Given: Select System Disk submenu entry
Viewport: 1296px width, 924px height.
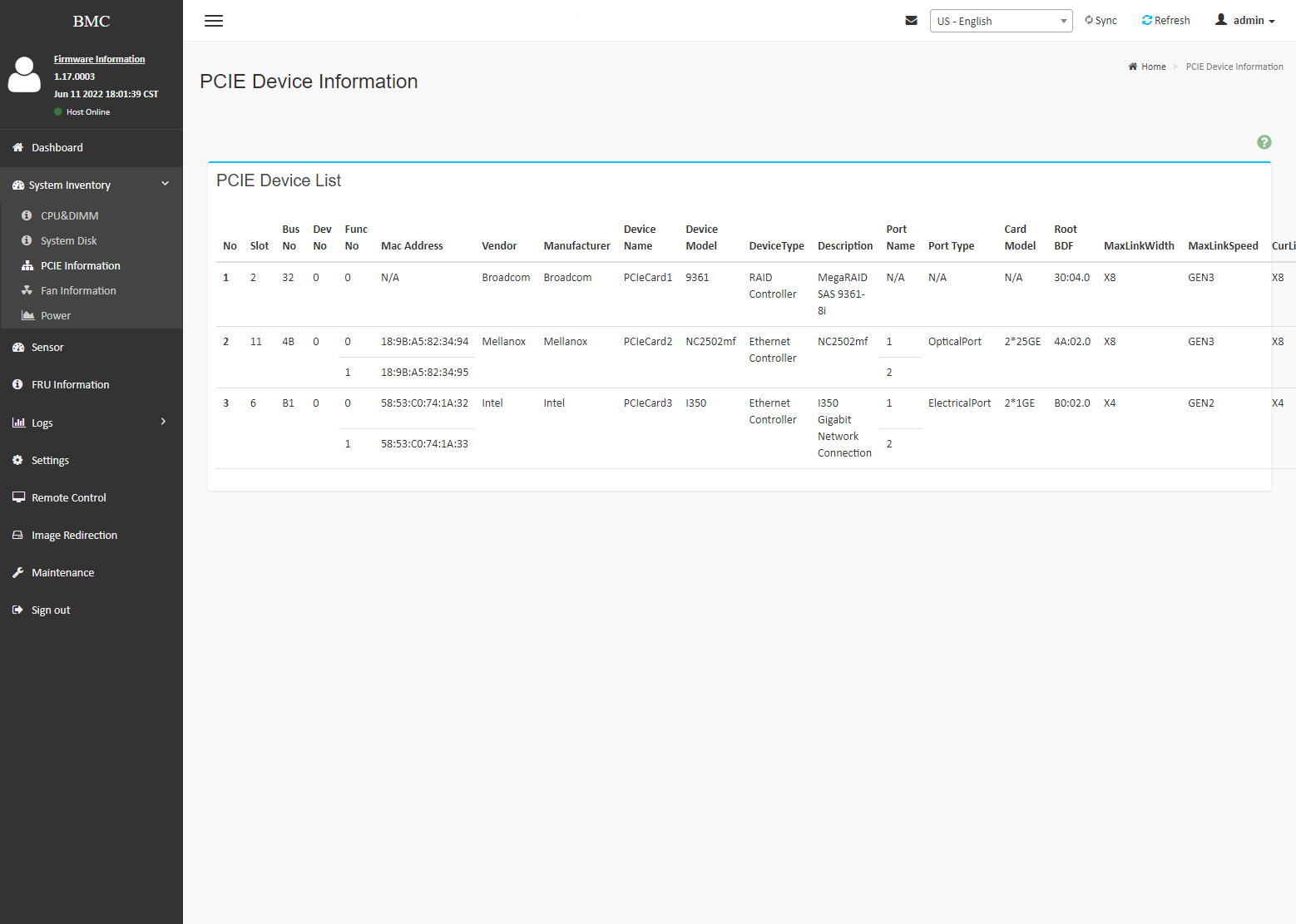Looking at the screenshot, I should pos(69,240).
